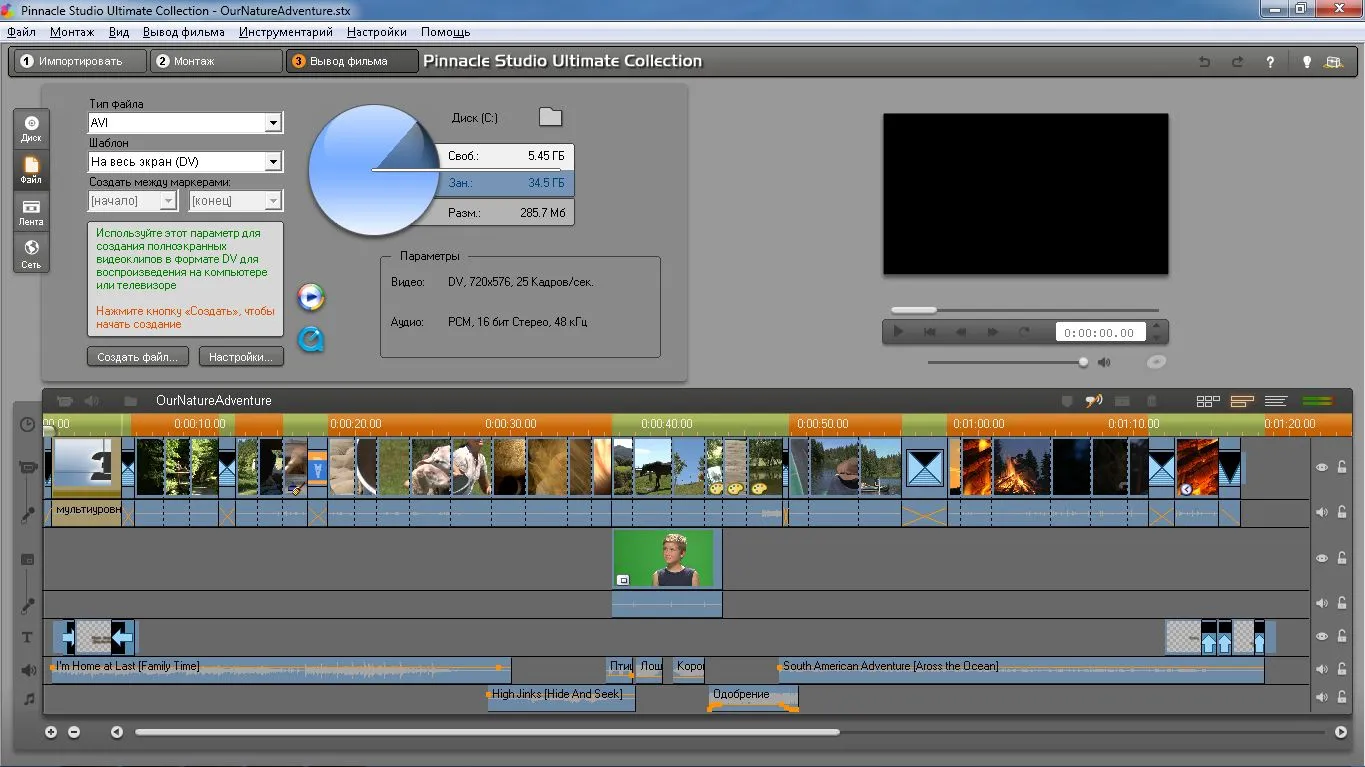Click the Undo arrow icon
The height and width of the screenshot is (767, 1365).
(x=1204, y=62)
